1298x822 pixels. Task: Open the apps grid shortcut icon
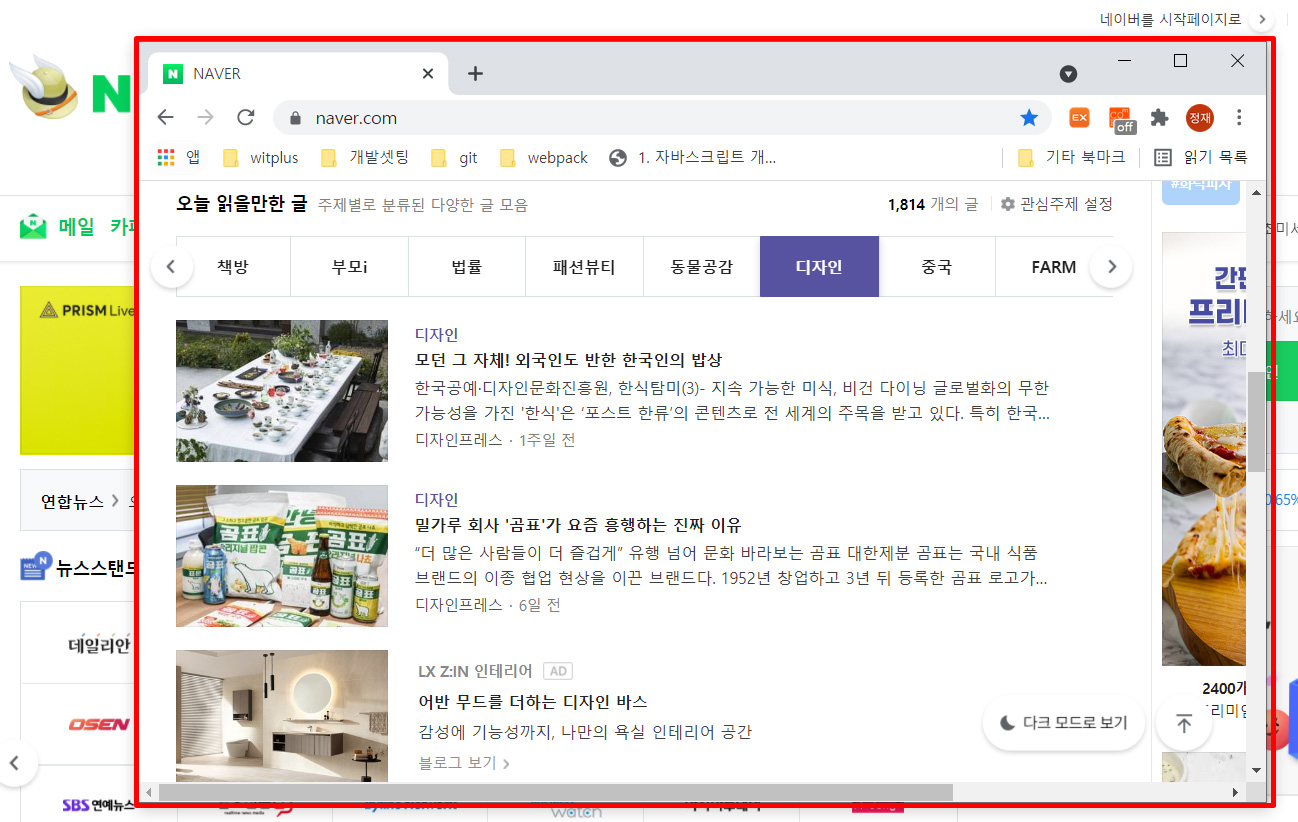click(166, 157)
